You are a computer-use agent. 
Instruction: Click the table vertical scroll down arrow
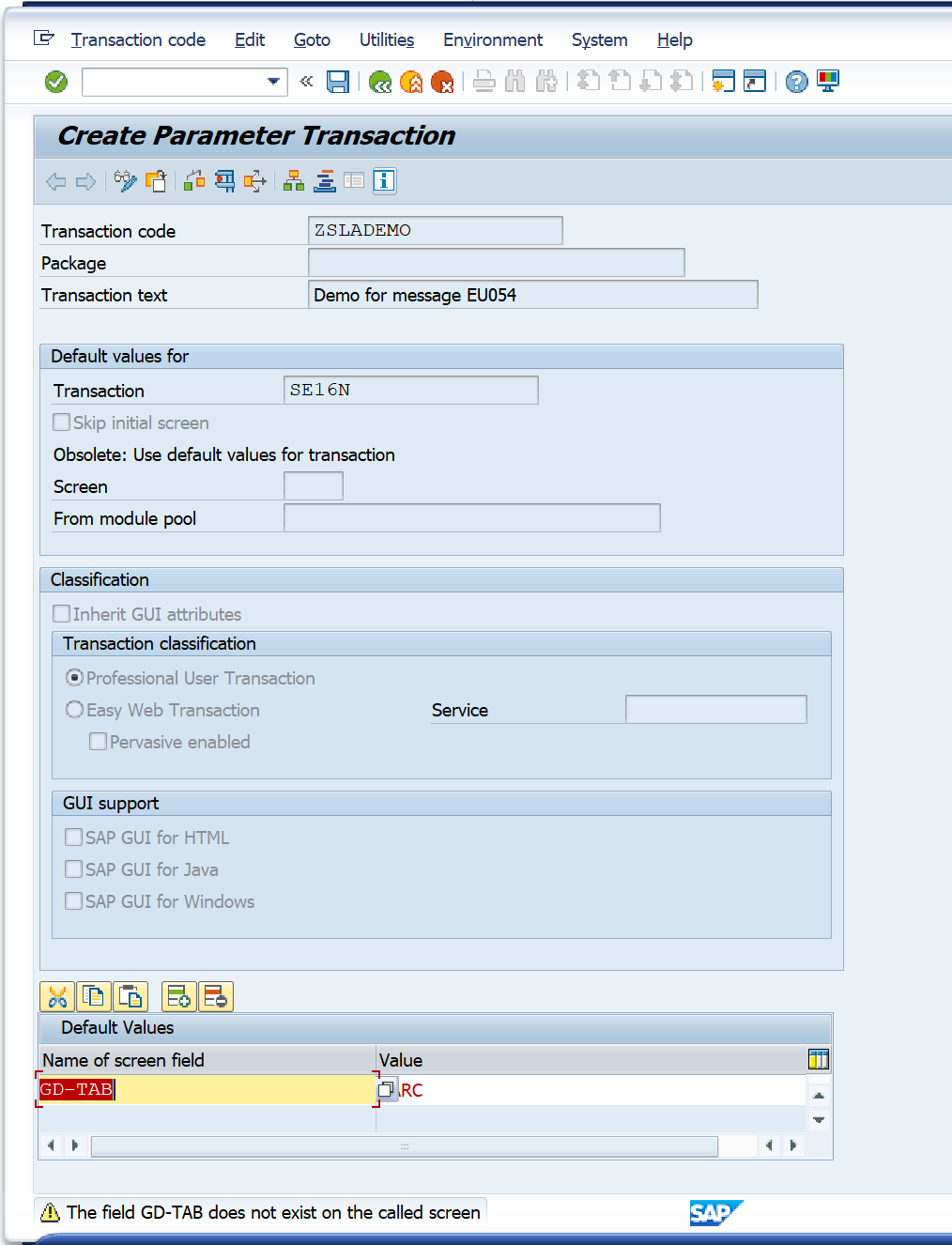tap(819, 1120)
